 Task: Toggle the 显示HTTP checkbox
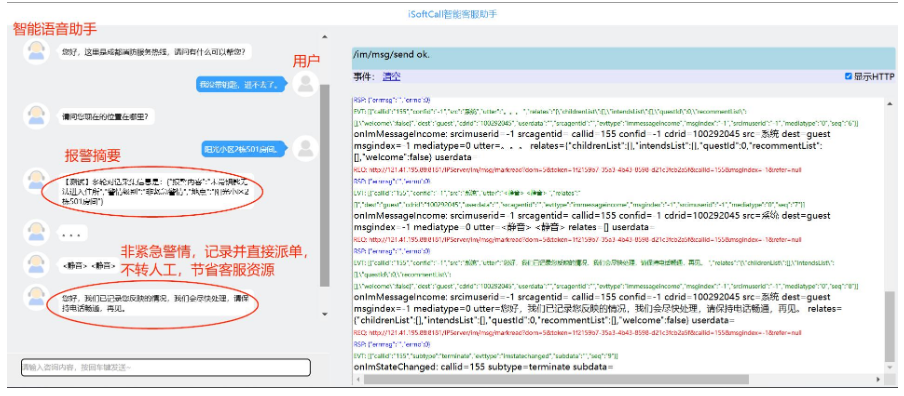click(848, 76)
